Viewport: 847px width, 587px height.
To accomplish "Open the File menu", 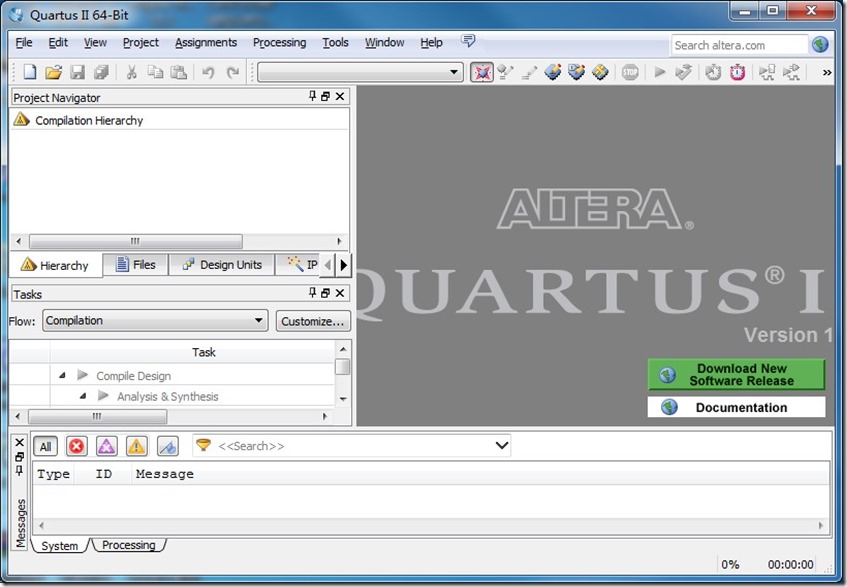I will click(x=24, y=42).
